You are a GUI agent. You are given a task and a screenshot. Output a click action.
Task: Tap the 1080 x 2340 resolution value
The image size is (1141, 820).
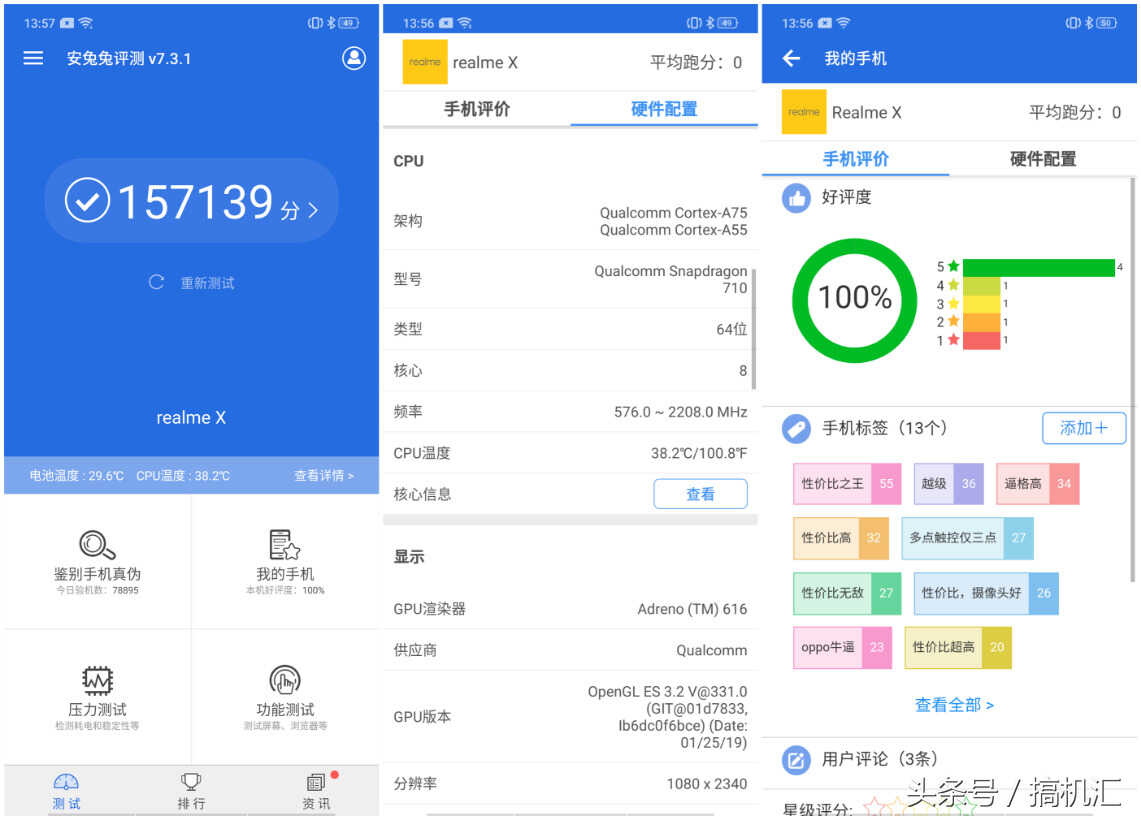pyautogui.click(x=707, y=784)
